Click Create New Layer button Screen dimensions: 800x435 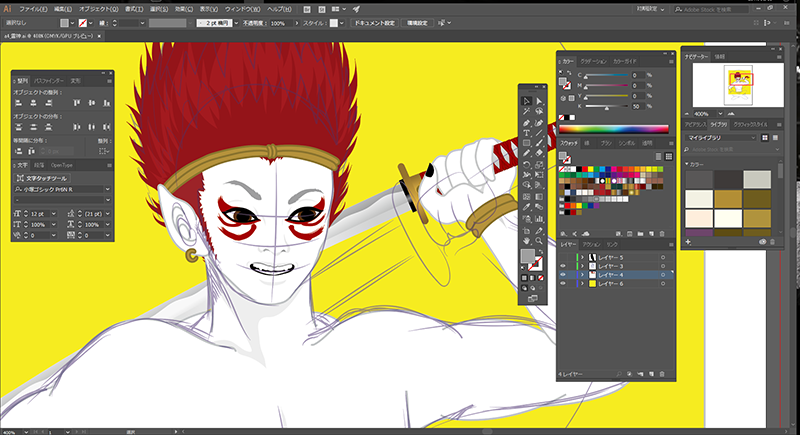click(652, 374)
